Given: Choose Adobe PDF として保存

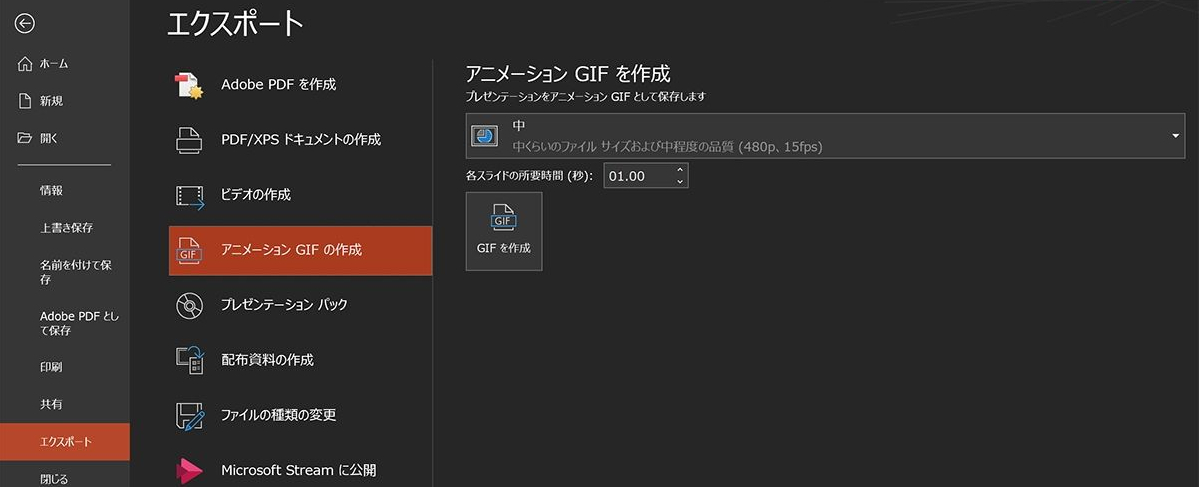Looking at the screenshot, I should pyautogui.click(x=65, y=323).
